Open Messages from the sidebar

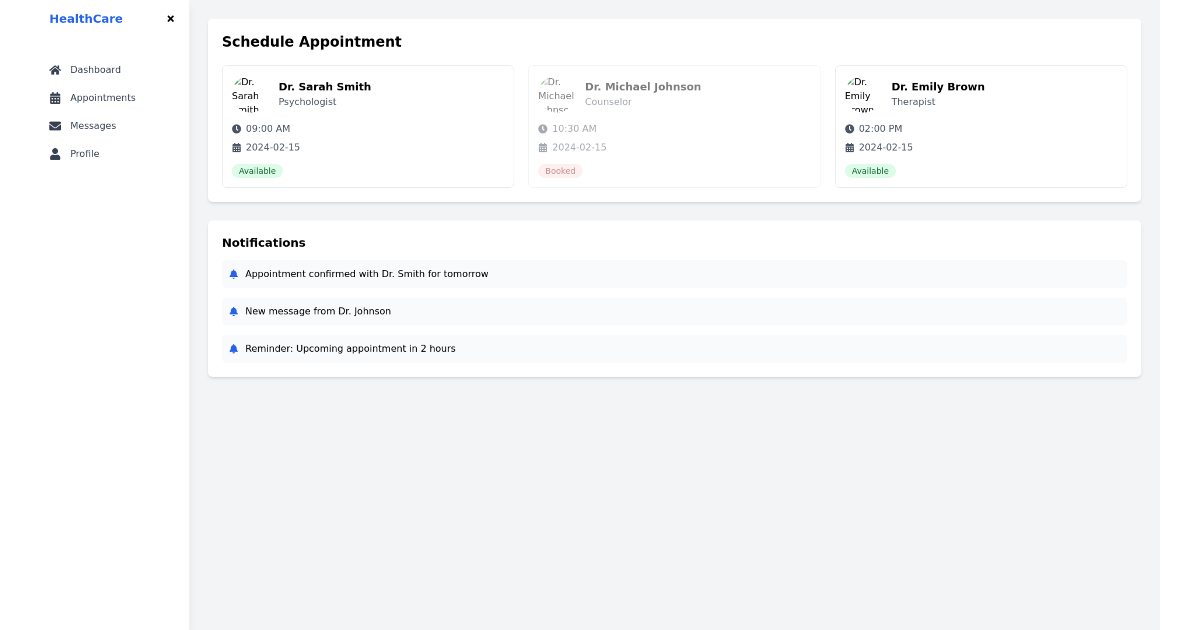pyautogui.click(x=93, y=126)
